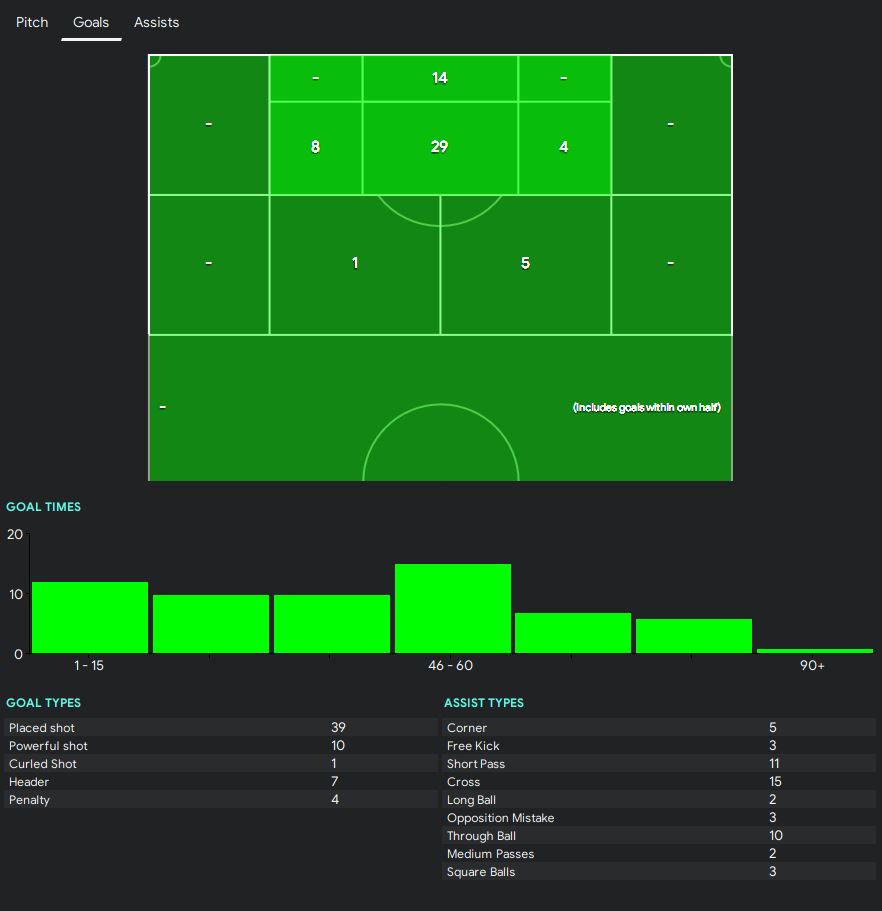This screenshot has width=882, height=911.
Task: Click the outside-box zone showing 5 goals
Action: [525, 263]
